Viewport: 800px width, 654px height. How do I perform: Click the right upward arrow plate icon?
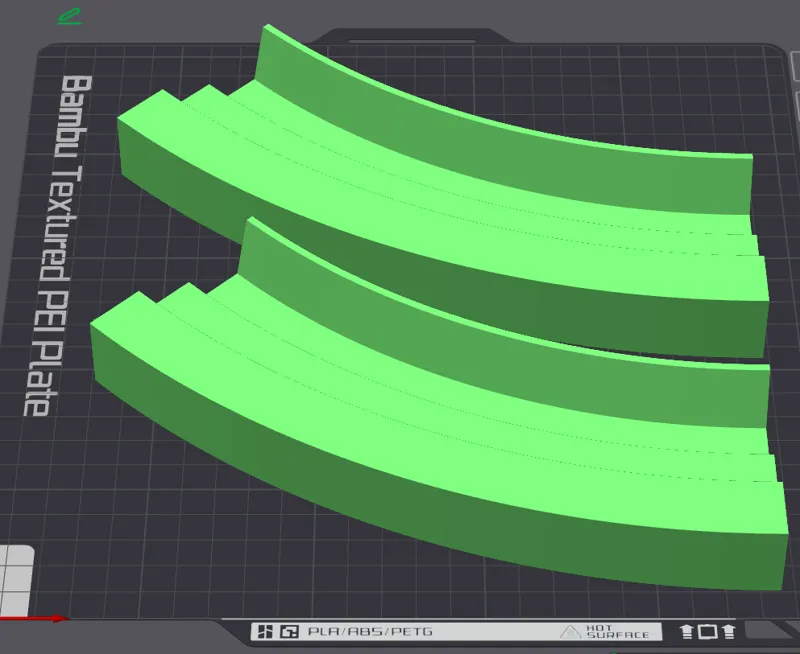tap(729, 632)
